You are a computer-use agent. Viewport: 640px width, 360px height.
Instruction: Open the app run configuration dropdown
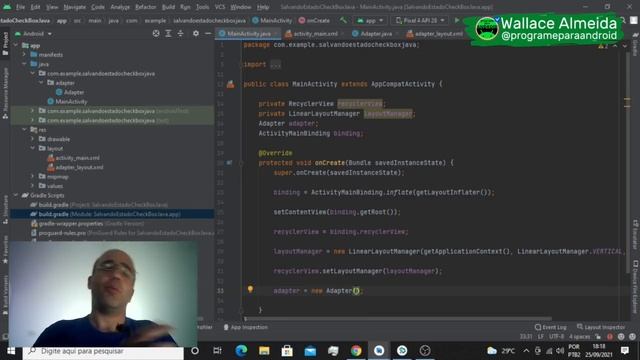tap(370, 20)
